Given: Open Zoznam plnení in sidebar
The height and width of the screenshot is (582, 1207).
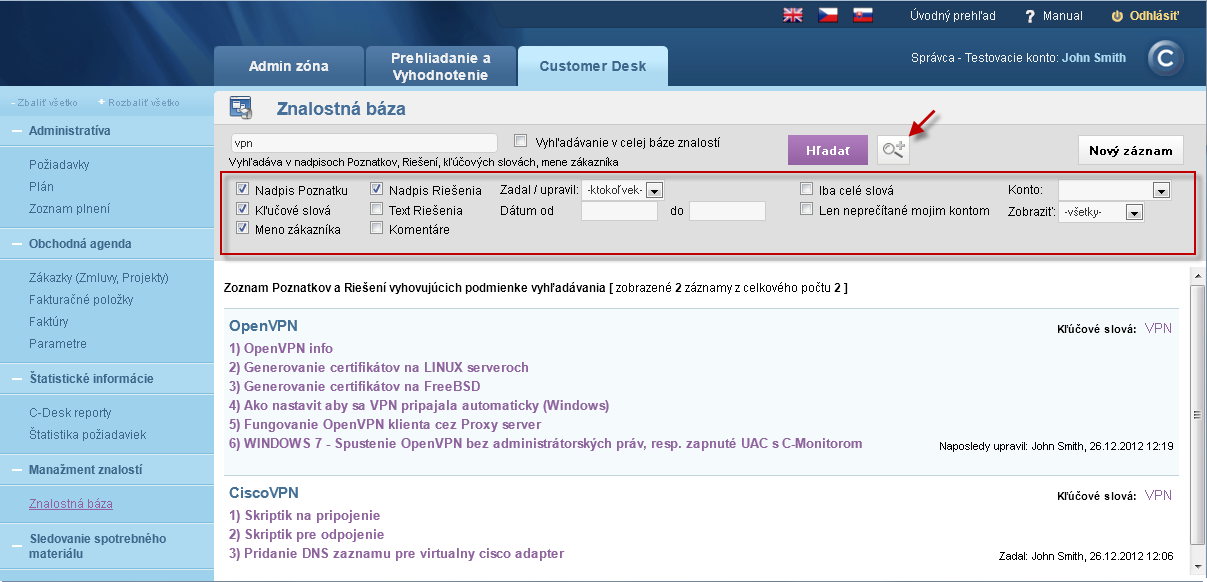Looking at the screenshot, I should (x=69, y=208).
